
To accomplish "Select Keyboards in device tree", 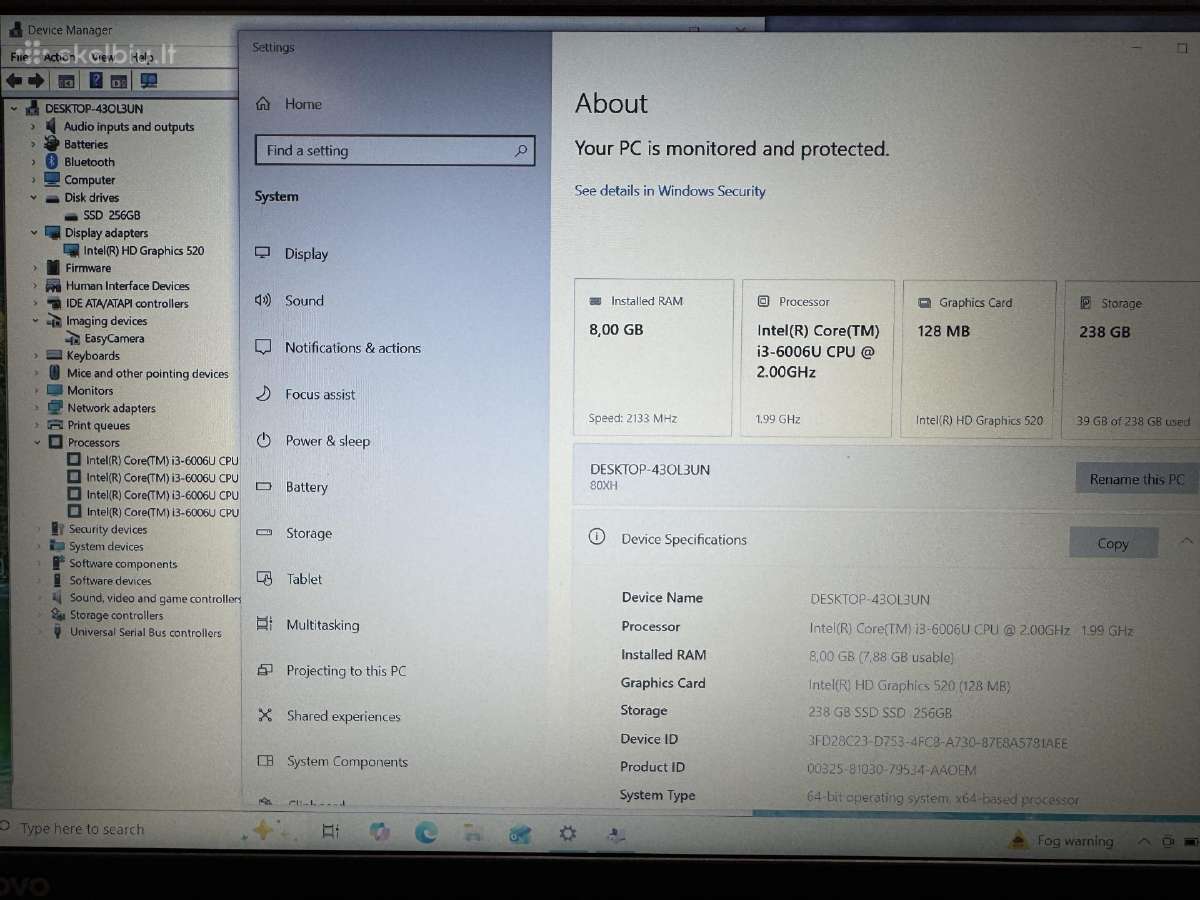I will click(93, 356).
